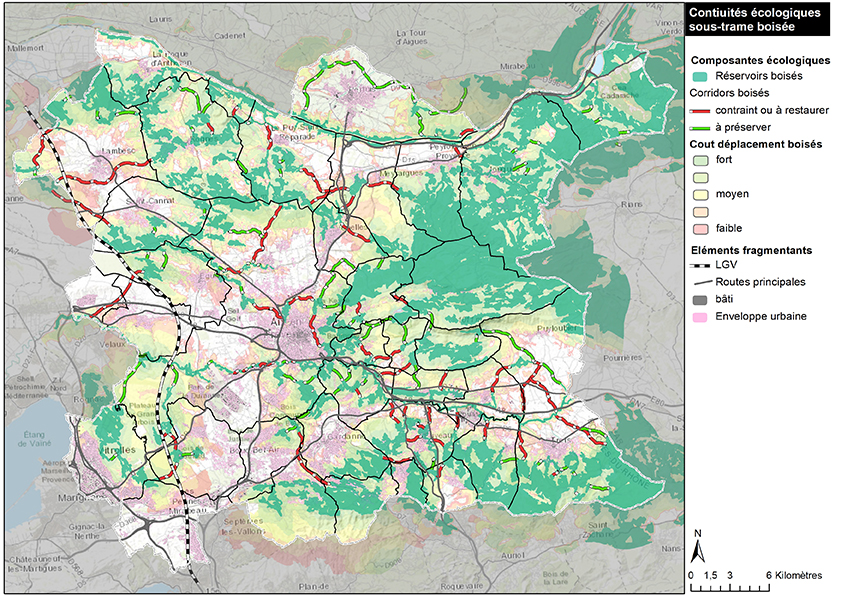Click the 'Contiuités écologiques sous-trame boisée' title box
The width and height of the screenshot is (842, 596).
pos(757,17)
